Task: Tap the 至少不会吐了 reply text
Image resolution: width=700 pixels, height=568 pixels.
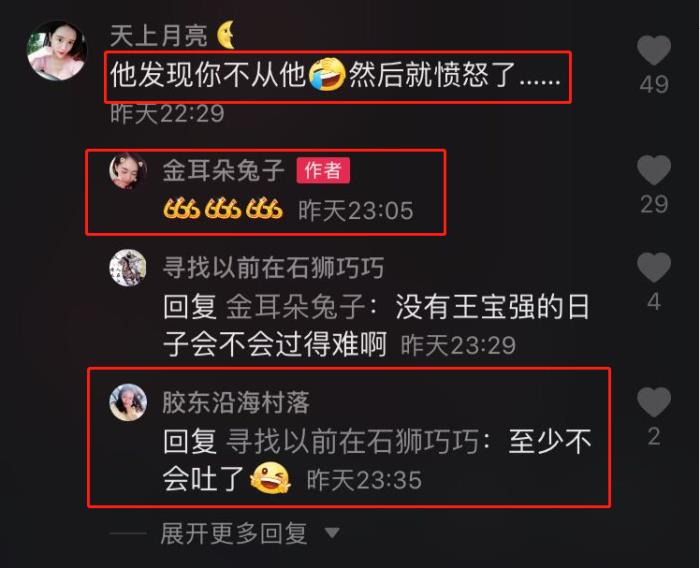Action: coord(377,460)
